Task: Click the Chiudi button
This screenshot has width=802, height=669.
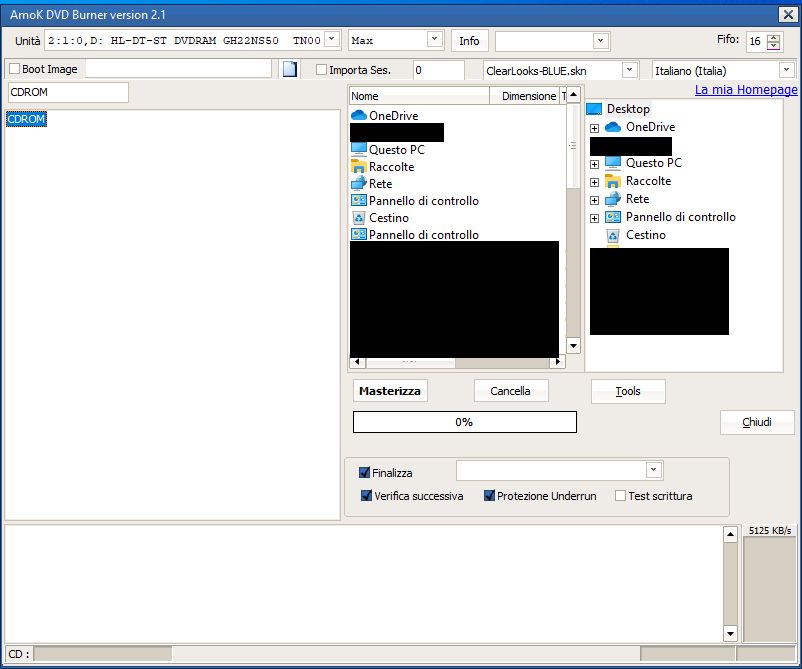Action: [x=757, y=422]
